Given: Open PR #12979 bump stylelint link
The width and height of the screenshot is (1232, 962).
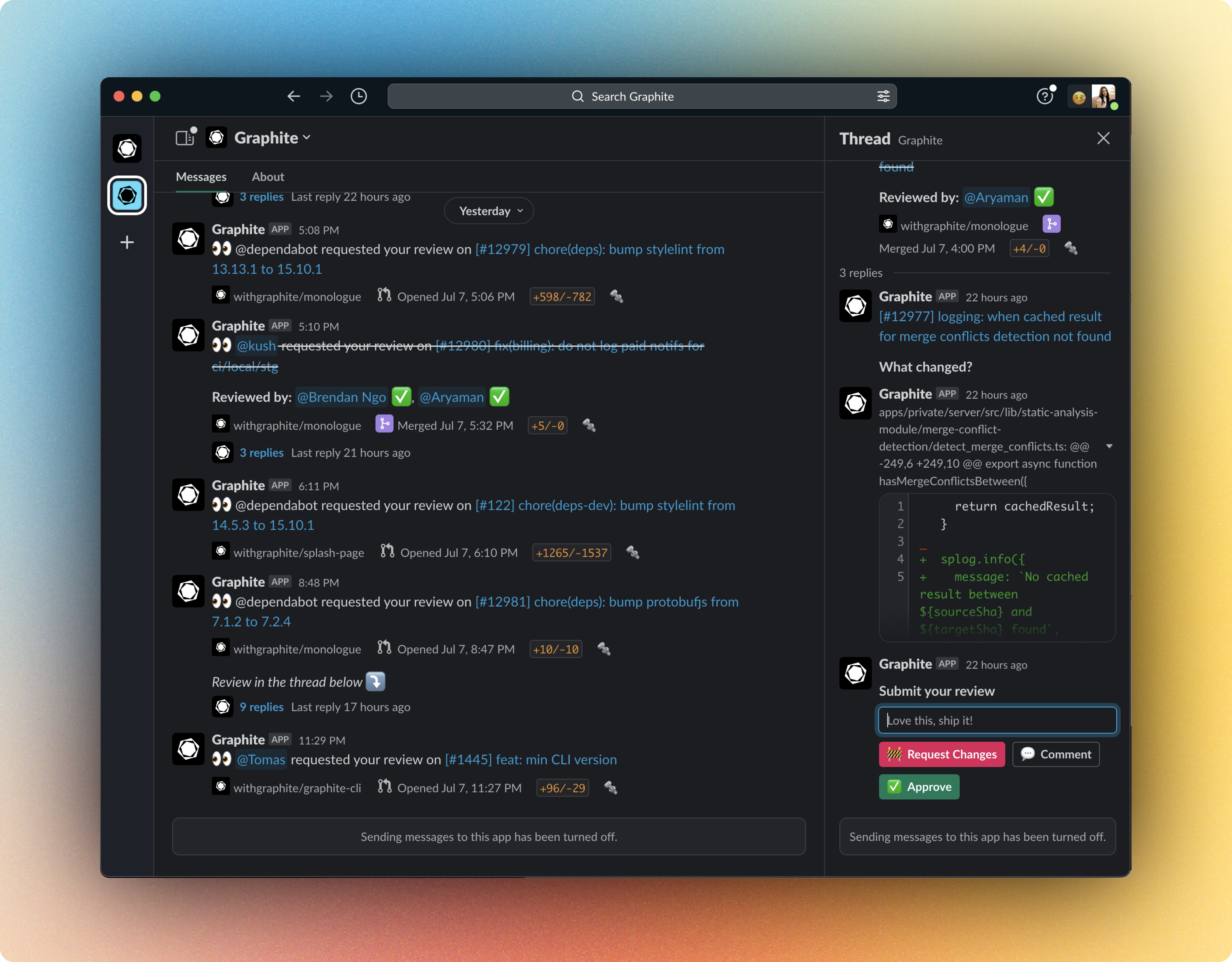Looking at the screenshot, I should [x=600, y=249].
